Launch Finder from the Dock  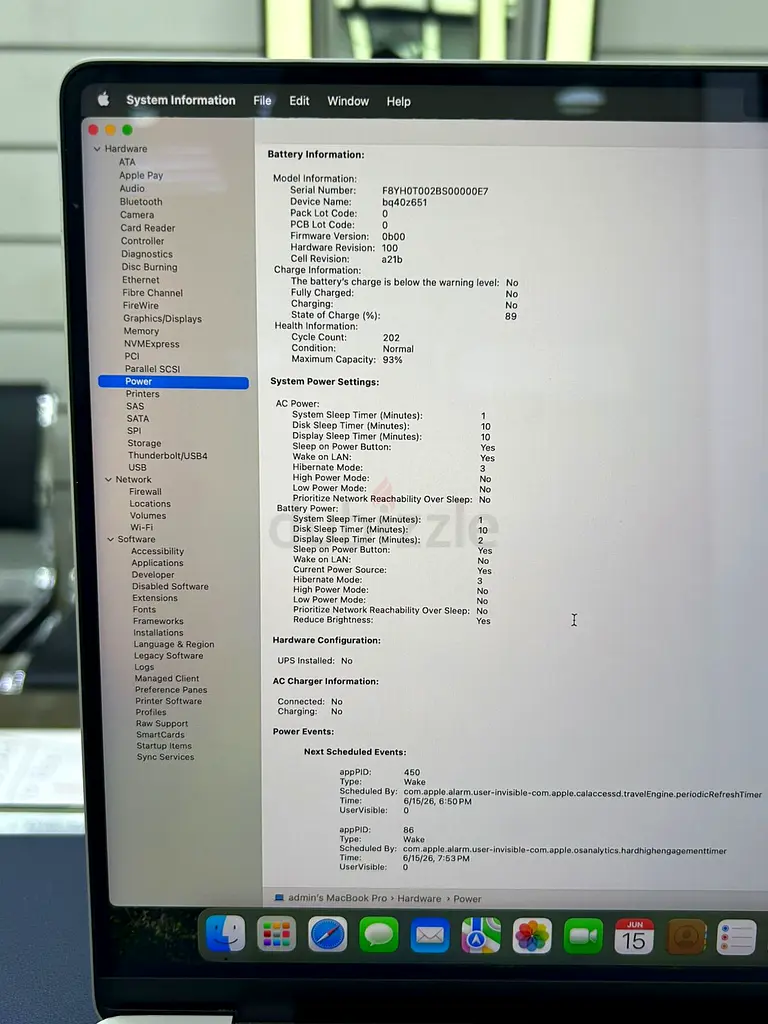226,933
